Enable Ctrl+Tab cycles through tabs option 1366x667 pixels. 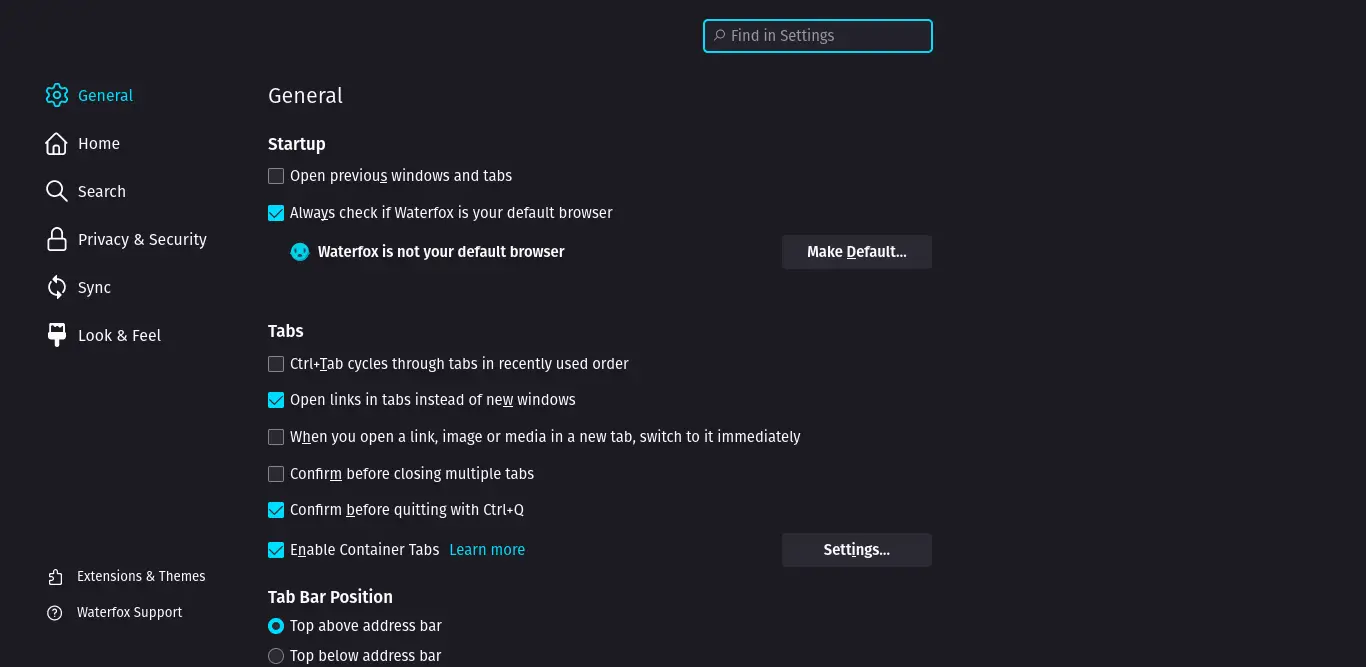pos(276,364)
